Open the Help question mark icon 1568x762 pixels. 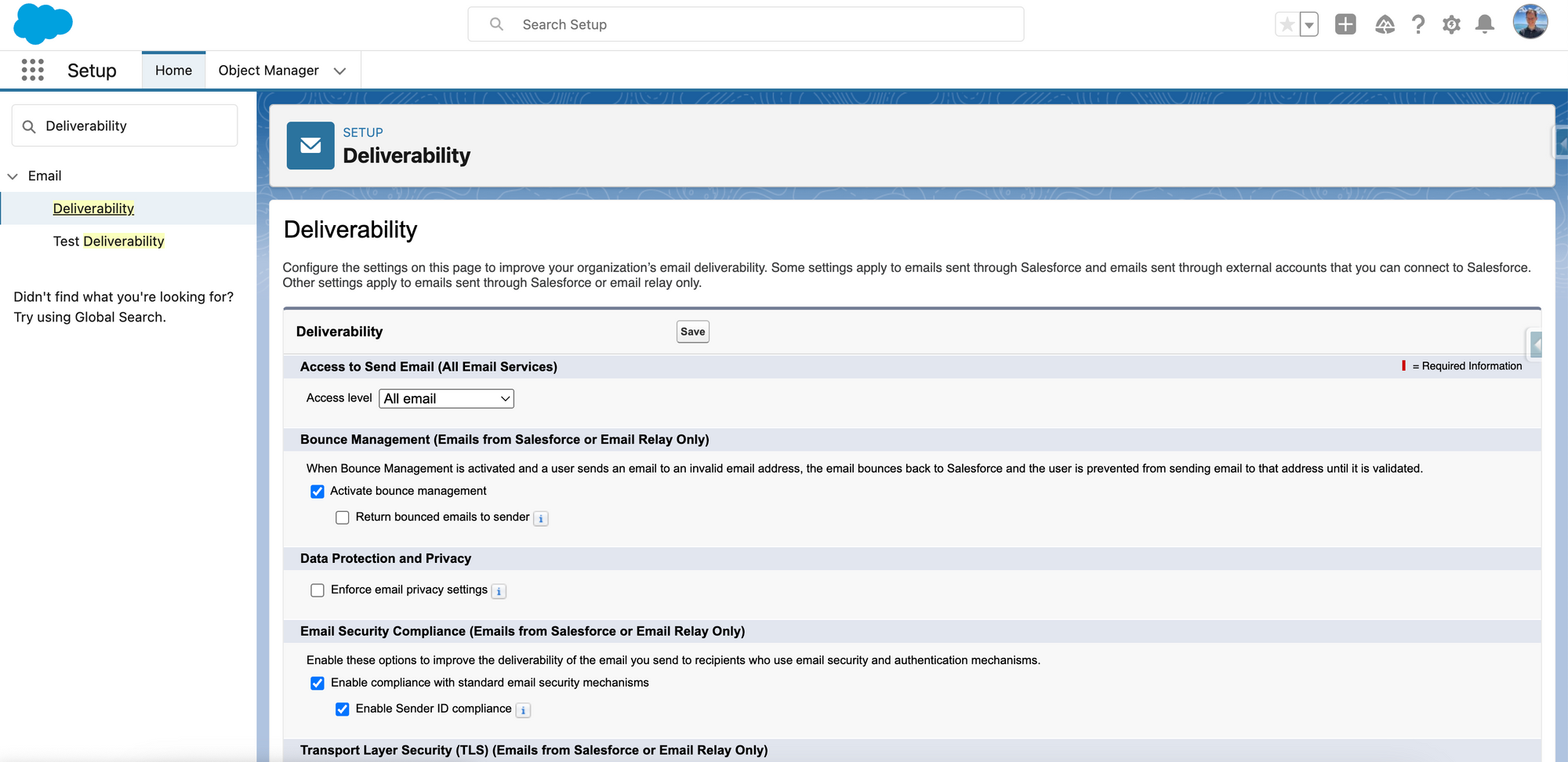tap(1418, 24)
